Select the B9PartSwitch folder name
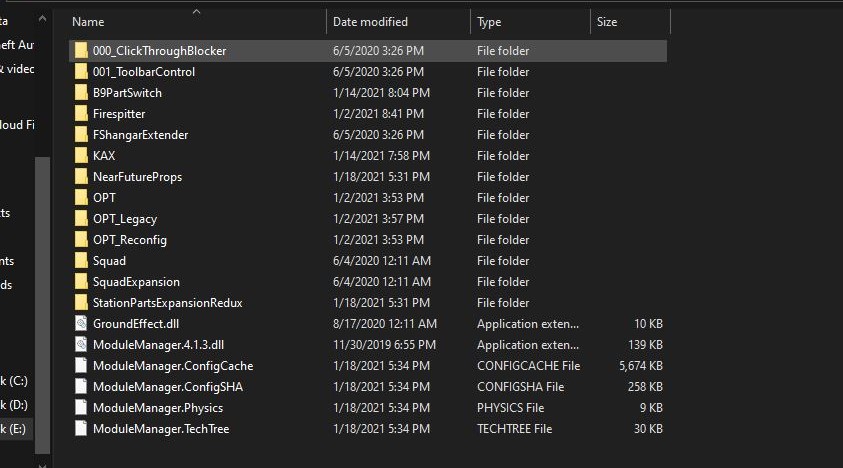This screenshot has width=843, height=468. tap(127, 93)
